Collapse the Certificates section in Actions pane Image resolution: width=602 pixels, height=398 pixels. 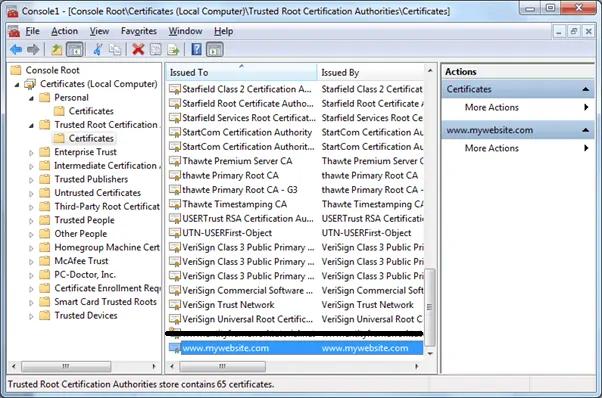coord(585,89)
